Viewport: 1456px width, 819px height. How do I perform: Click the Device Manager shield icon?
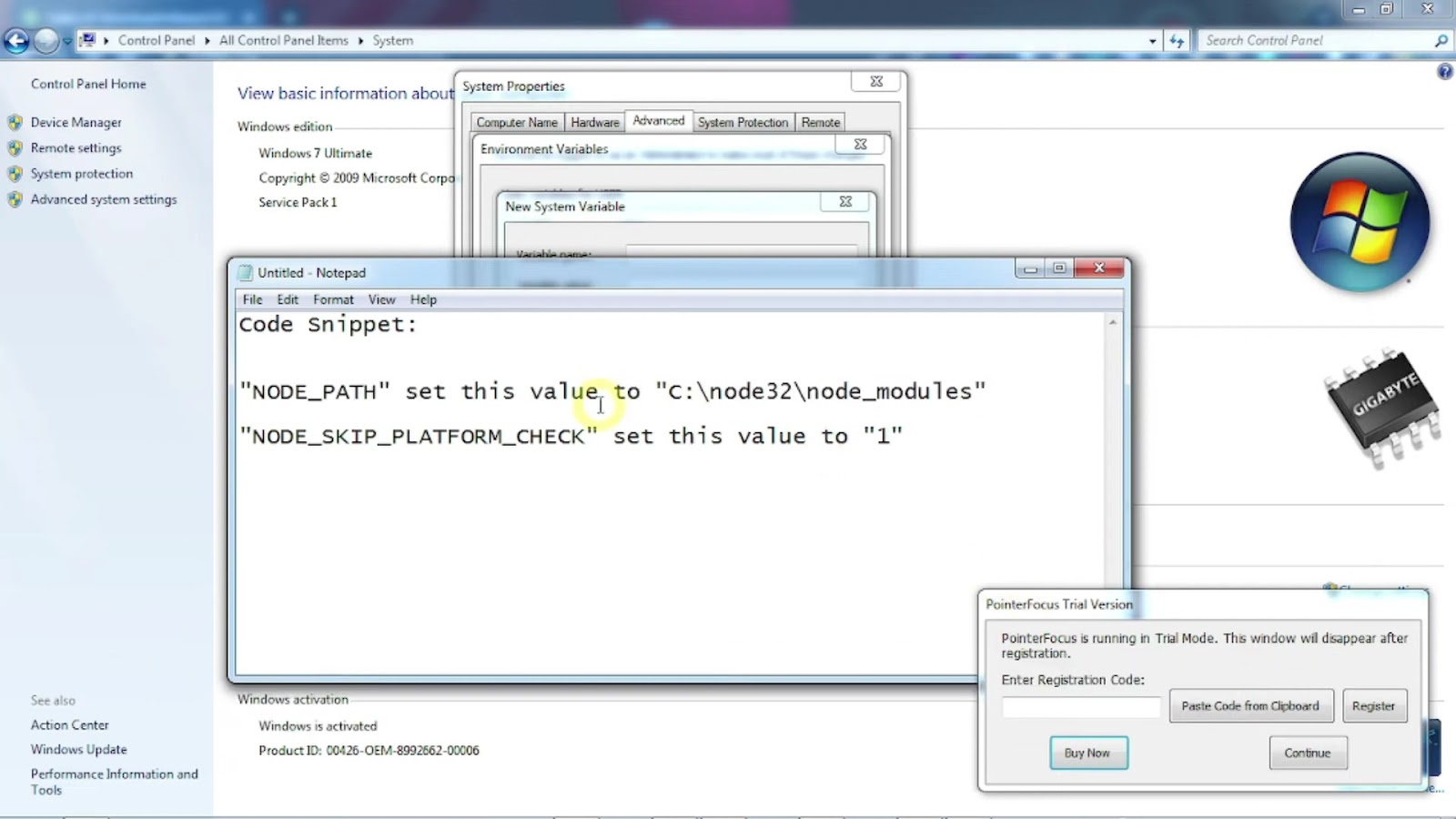pos(15,122)
